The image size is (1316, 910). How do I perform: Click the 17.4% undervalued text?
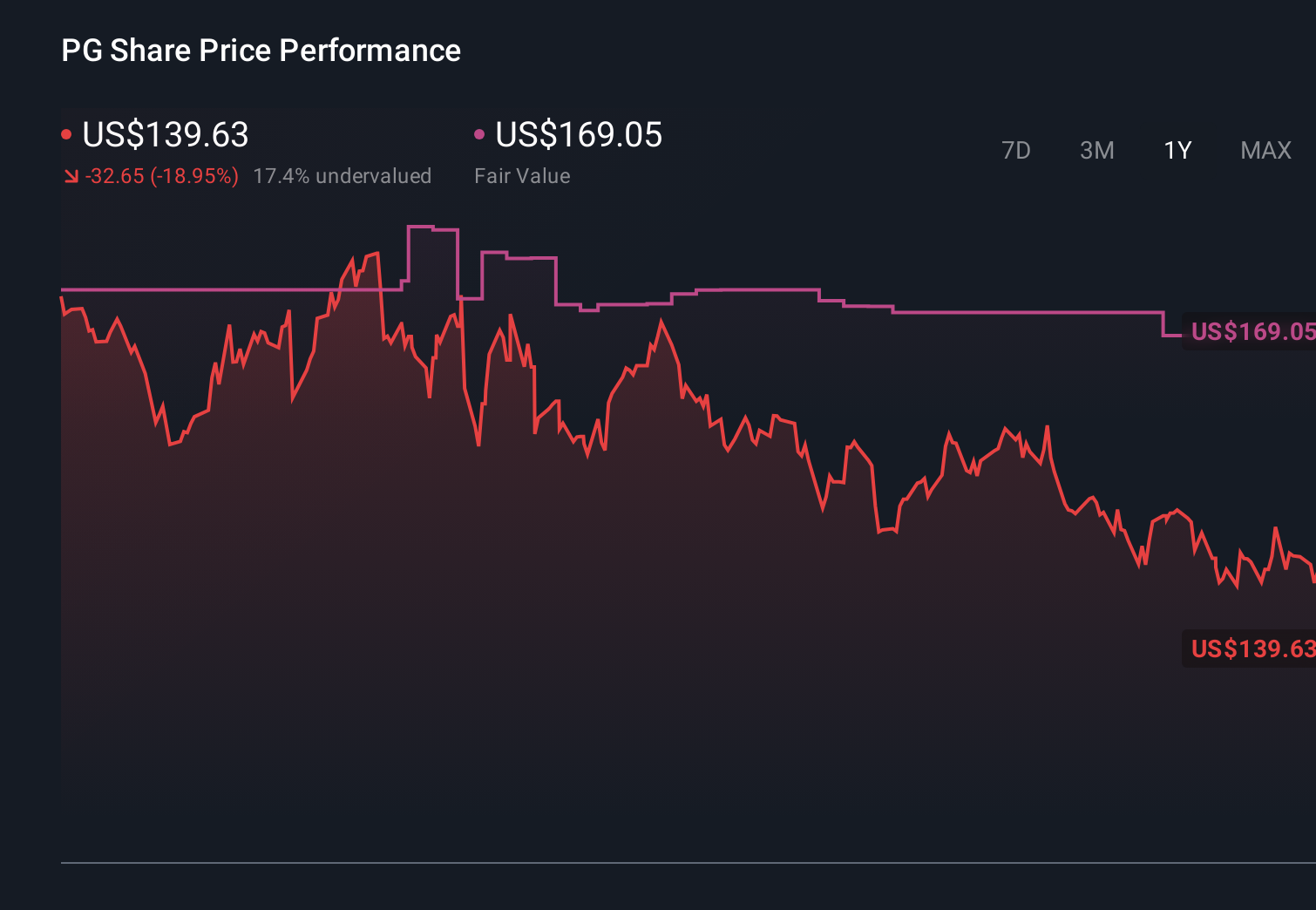tap(343, 176)
